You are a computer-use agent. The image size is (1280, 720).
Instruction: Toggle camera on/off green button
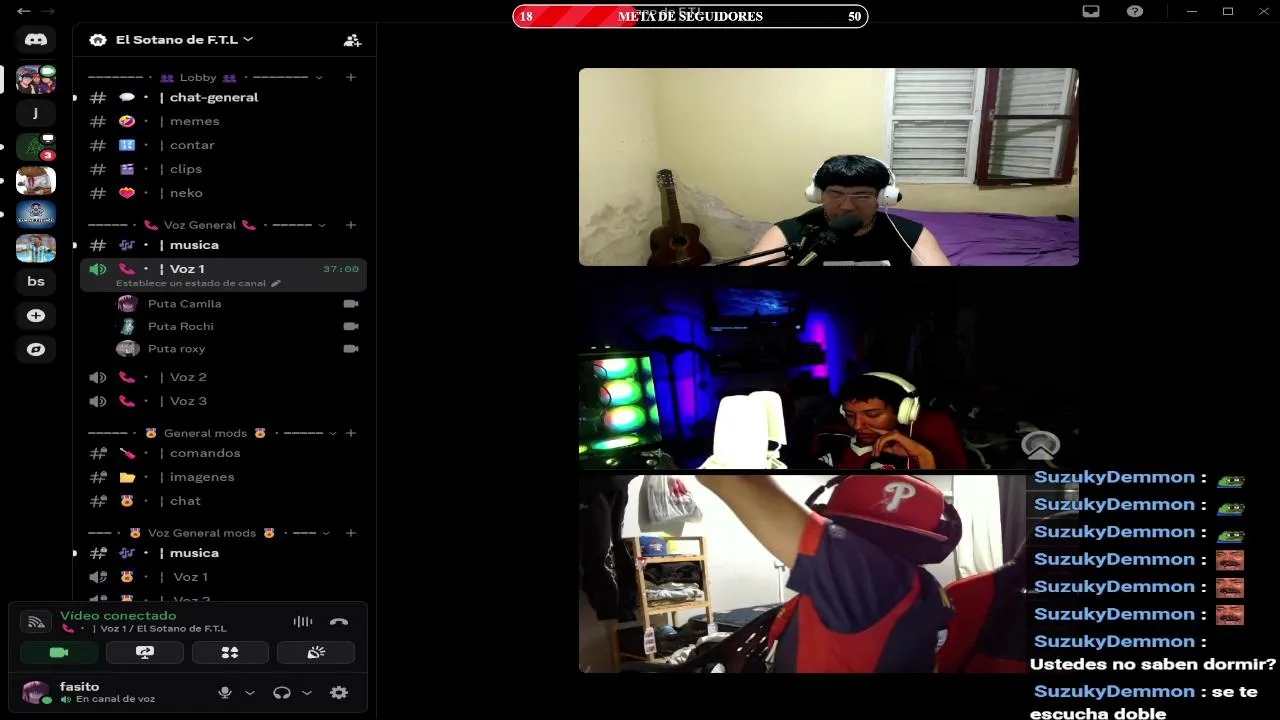59,652
